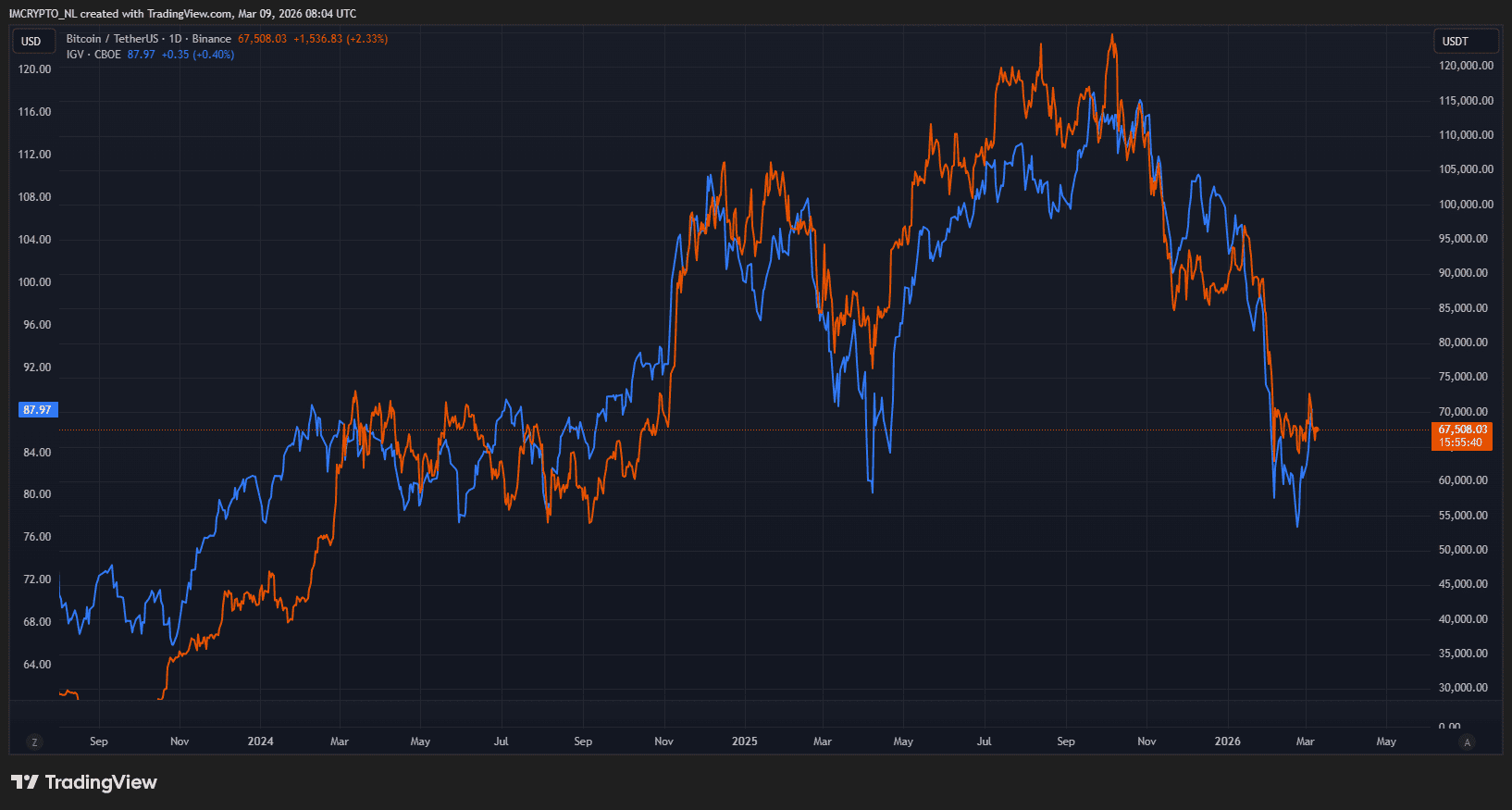Click the circular Z timezone button
The width and height of the screenshot is (1512, 810).
coord(34,741)
